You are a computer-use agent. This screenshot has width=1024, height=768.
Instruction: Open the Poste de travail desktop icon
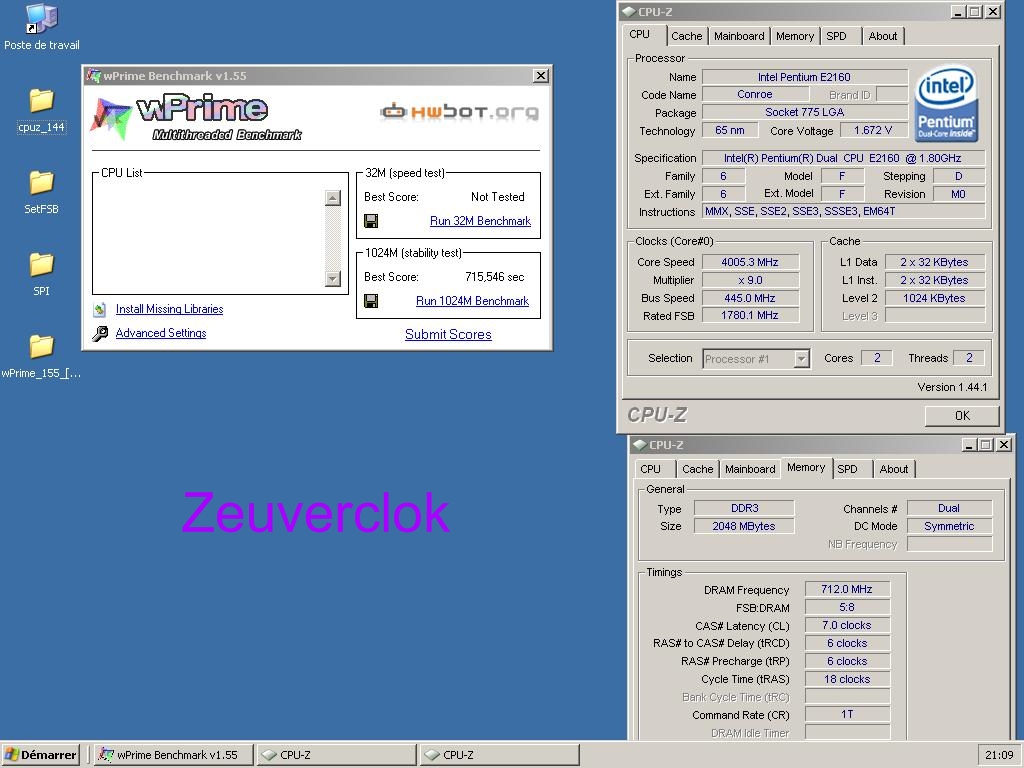pyautogui.click(x=42, y=20)
